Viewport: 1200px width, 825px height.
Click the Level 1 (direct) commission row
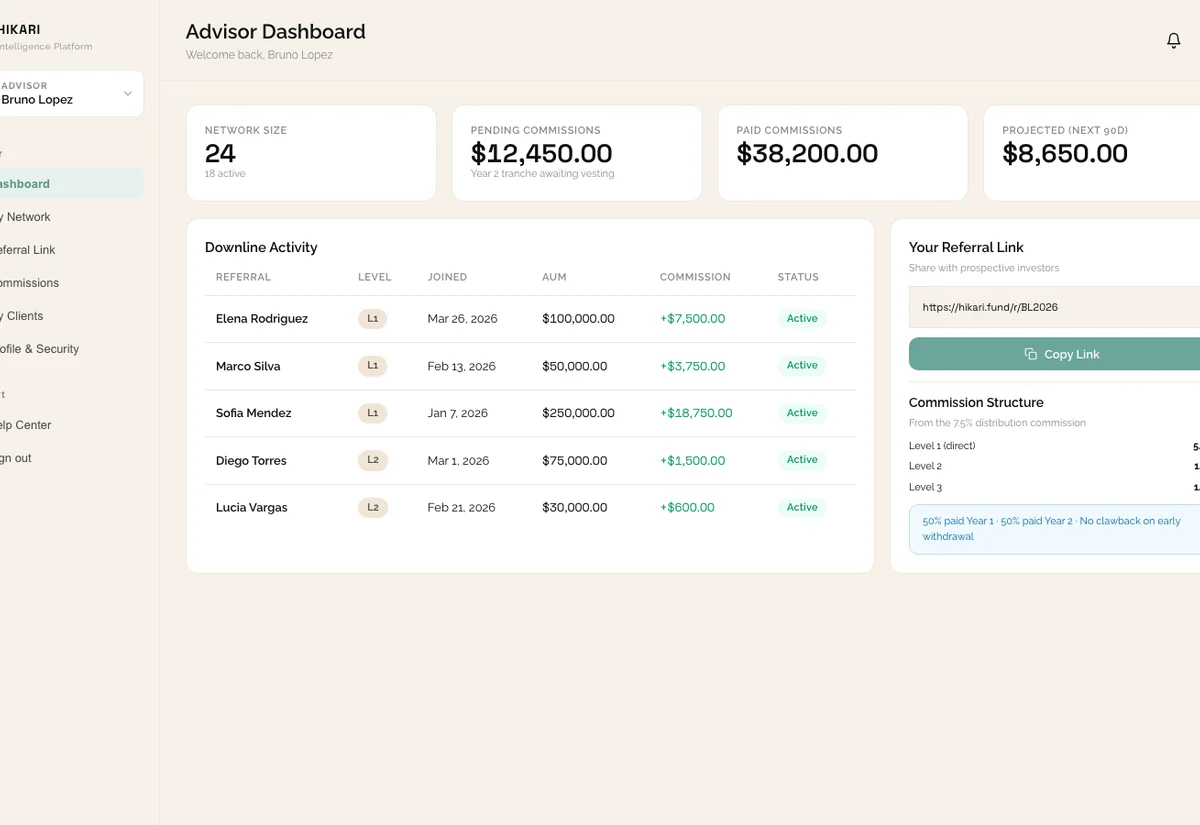pos(1054,446)
